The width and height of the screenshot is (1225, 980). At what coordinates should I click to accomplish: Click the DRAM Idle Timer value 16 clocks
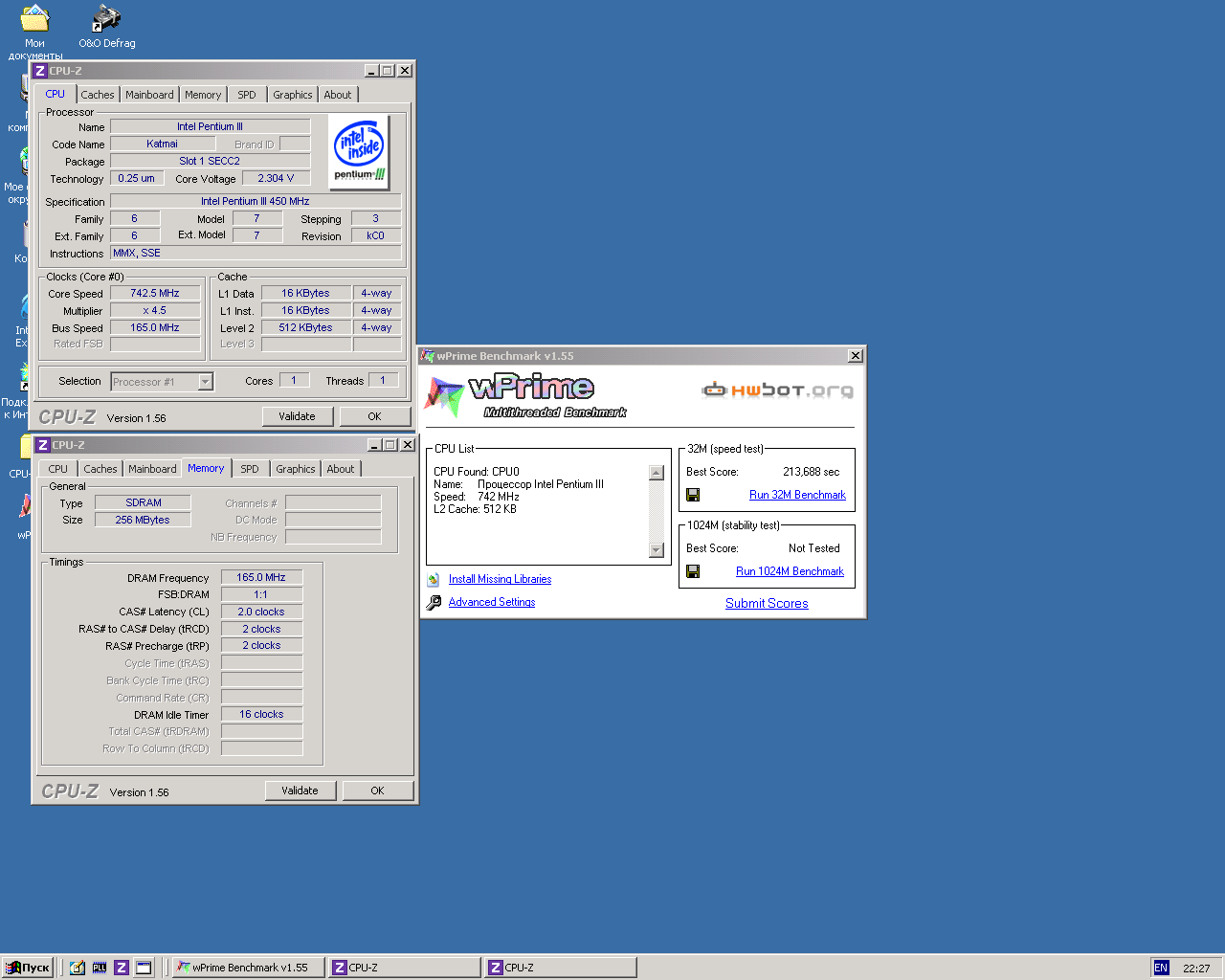(x=261, y=714)
